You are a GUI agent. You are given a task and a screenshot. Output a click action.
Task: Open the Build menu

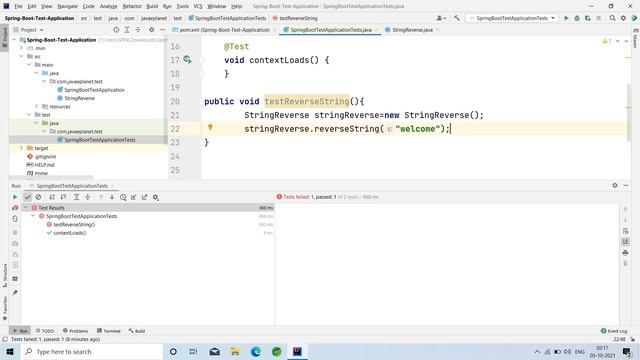pyautogui.click(x=152, y=6)
